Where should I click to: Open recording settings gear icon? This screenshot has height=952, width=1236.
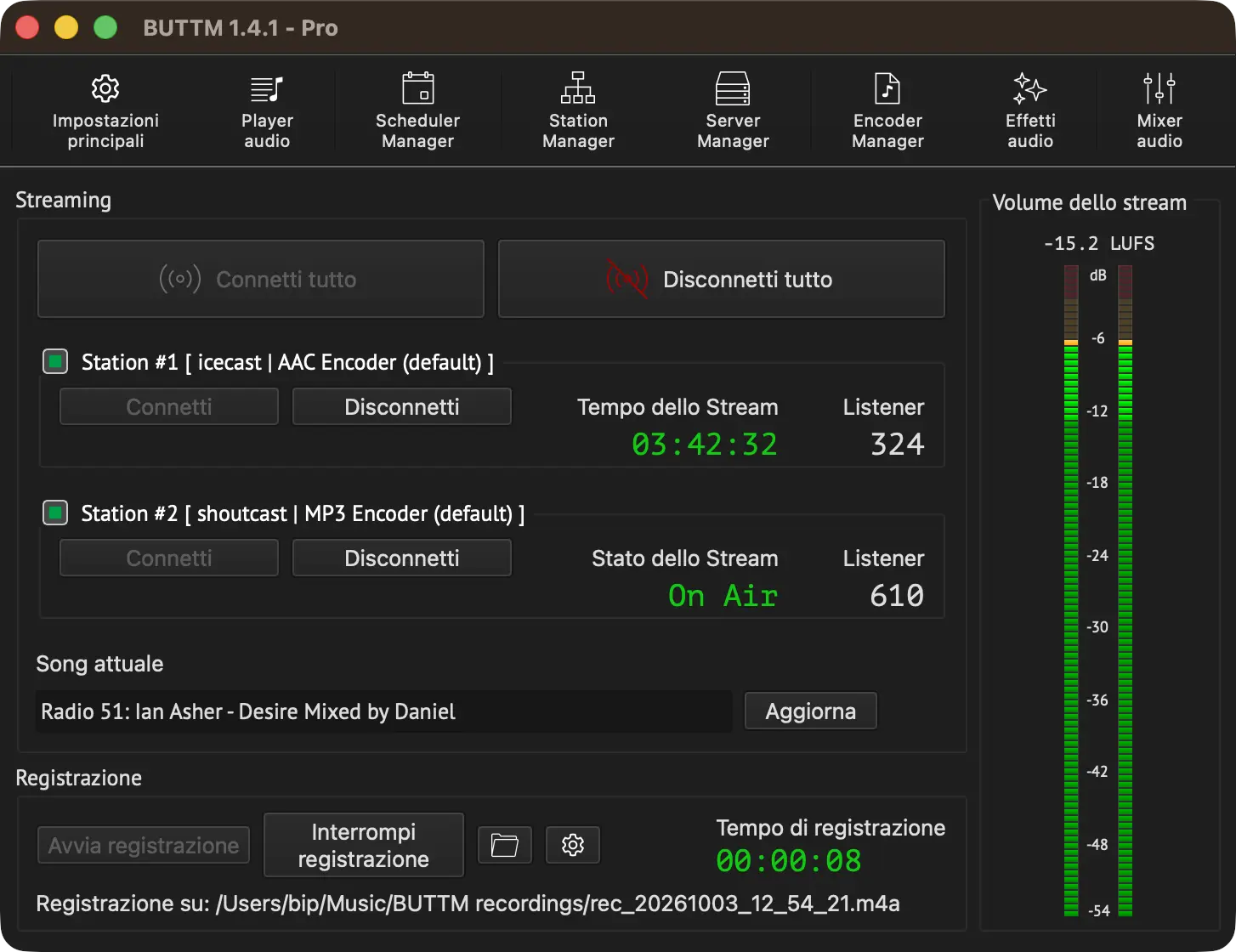click(573, 845)
